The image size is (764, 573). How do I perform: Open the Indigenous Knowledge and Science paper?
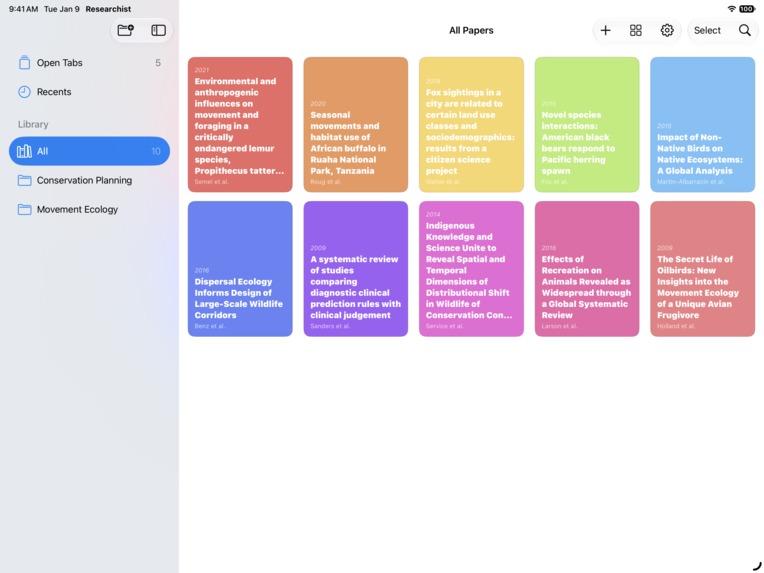471,269
